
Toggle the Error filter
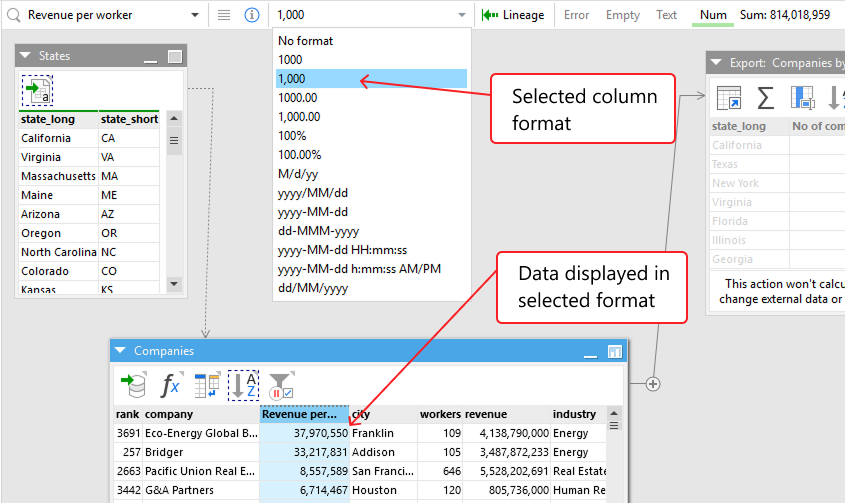click(576, 15)
